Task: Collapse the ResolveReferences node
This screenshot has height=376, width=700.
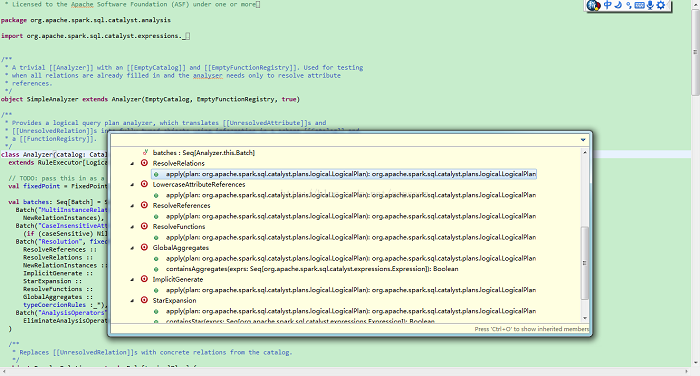Action: tap(132, 205)
